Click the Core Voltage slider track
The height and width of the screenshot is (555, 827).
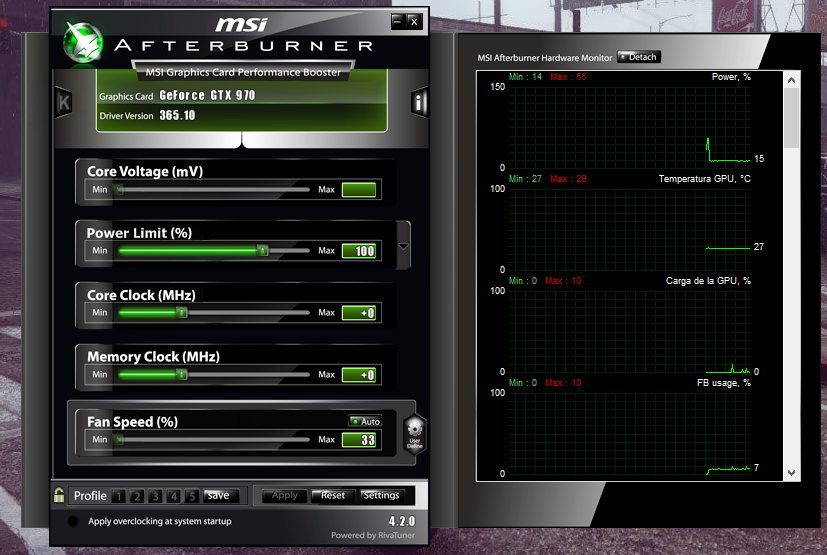(x=214, y=189)
